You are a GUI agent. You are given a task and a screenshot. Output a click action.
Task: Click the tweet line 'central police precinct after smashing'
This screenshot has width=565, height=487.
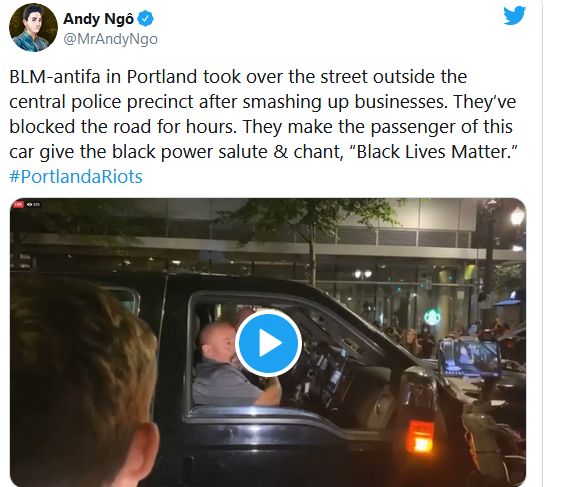click(262, 102)
